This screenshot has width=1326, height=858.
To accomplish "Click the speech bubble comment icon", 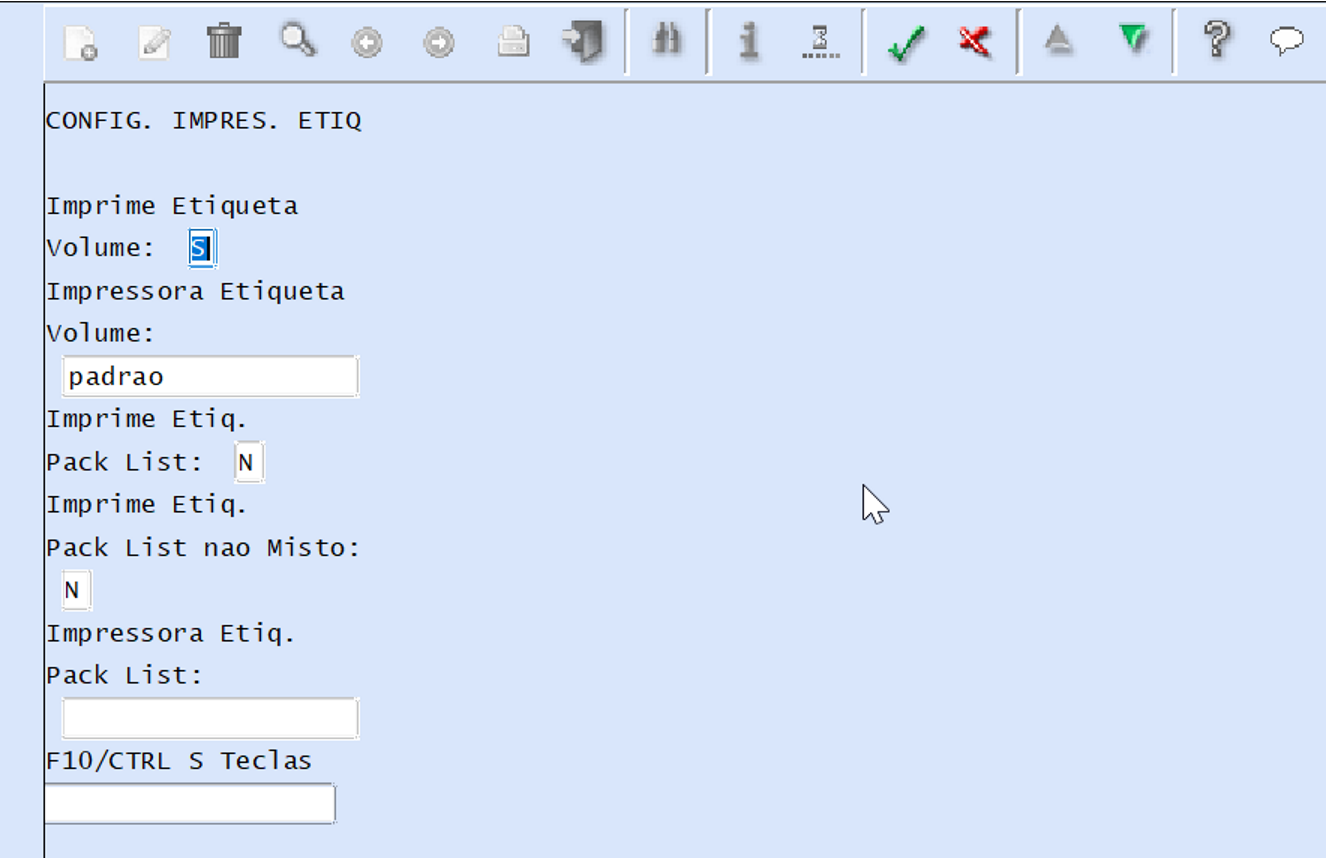I will point(1287,41).
